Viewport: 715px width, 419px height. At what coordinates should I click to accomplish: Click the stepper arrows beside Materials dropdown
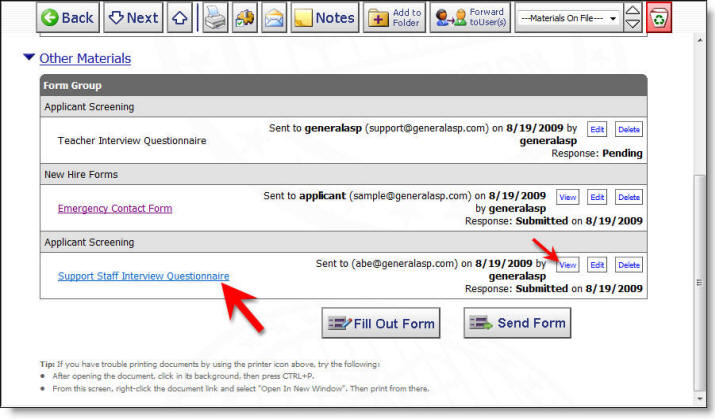(633, 17)
